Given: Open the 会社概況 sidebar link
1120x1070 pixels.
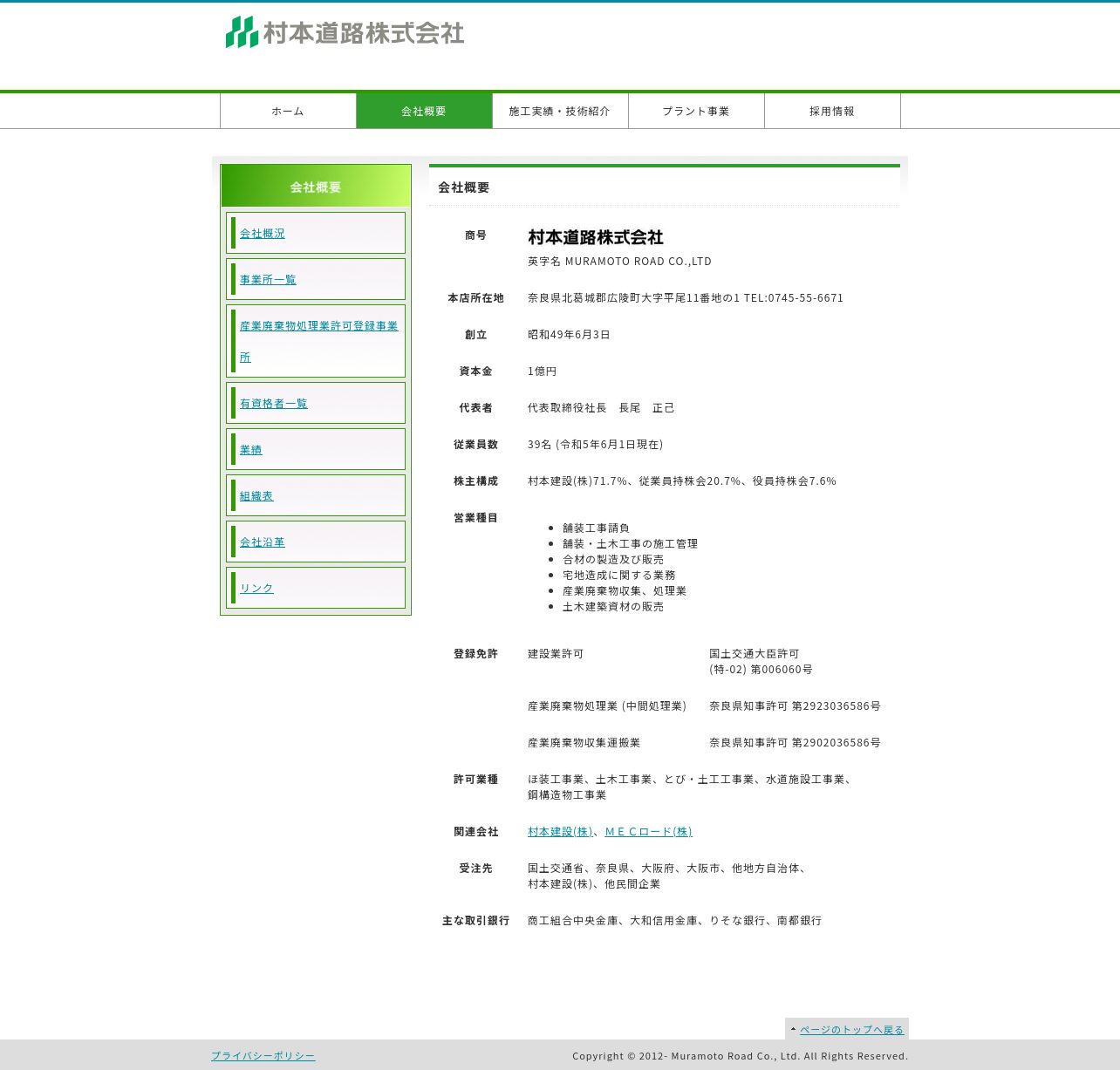Looking at the screenshot, I should [x=263, y=234].
